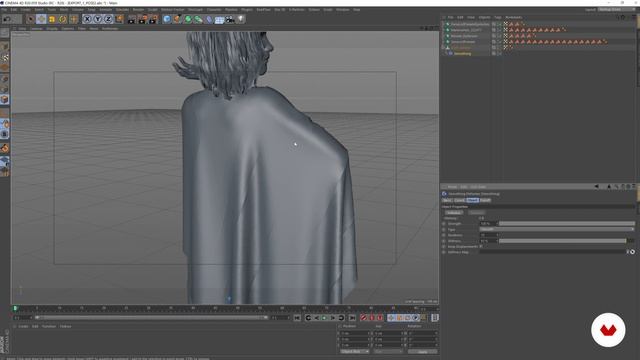The height and width of the screenshot is (360, 640).
Task: Select the Smoothing object row
Action: coord(462,53)
